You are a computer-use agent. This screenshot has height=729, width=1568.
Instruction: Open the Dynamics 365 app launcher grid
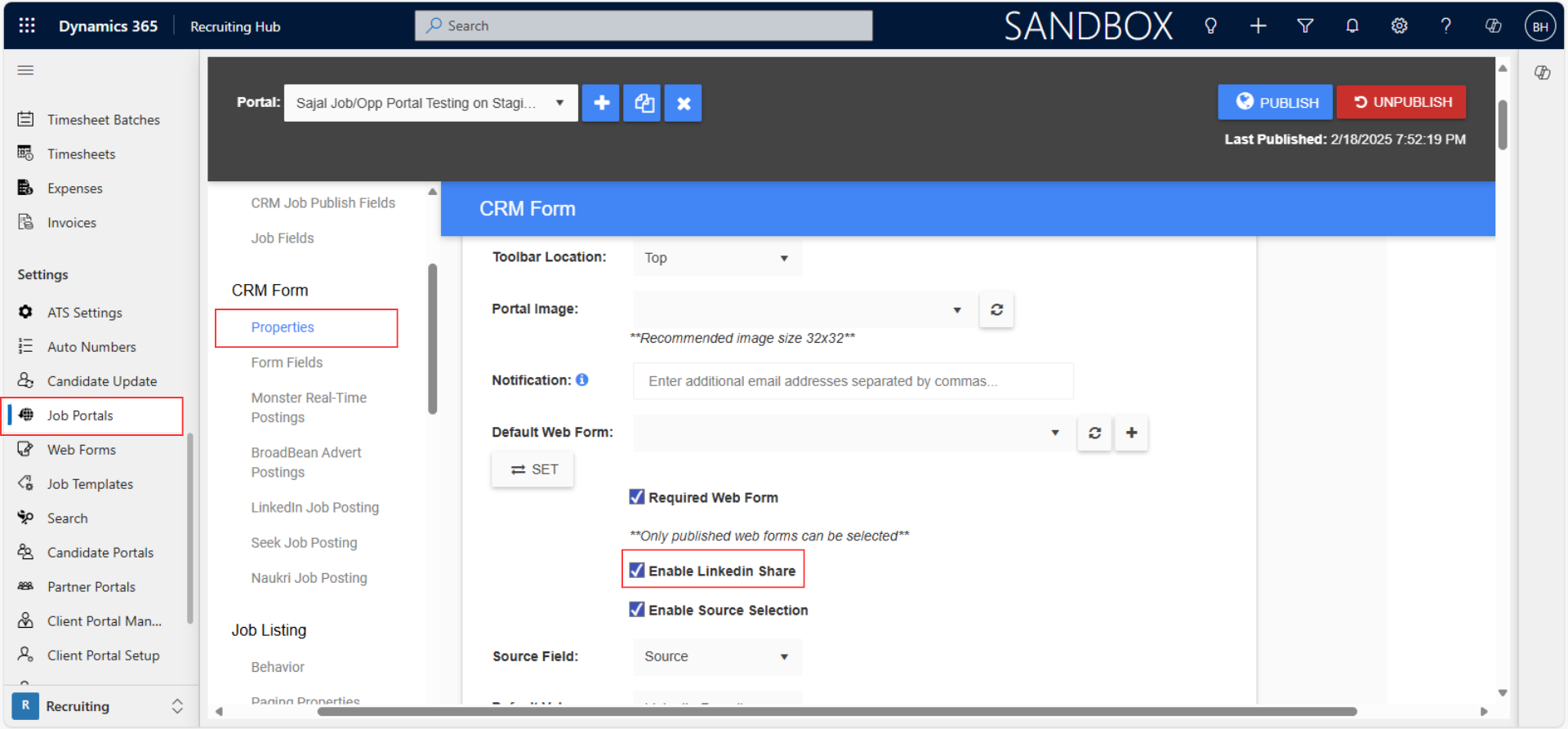[27, 25]
